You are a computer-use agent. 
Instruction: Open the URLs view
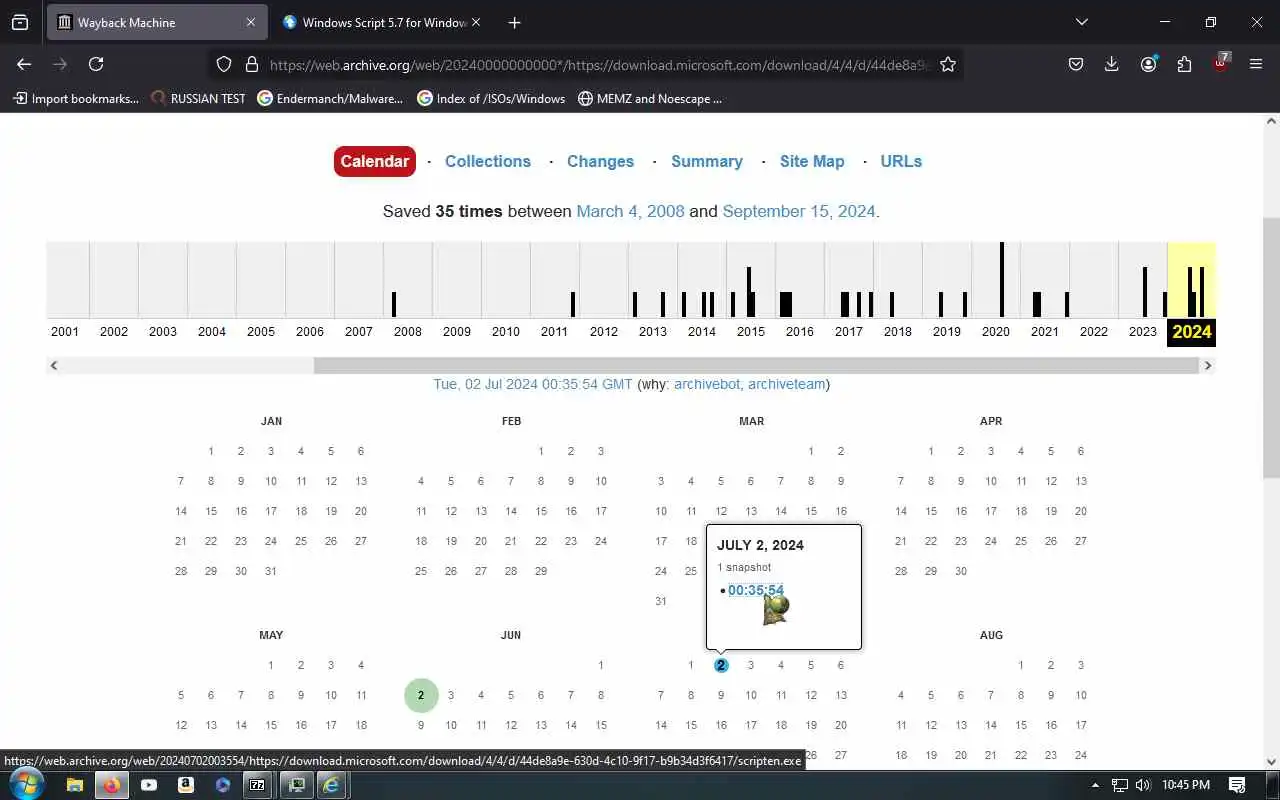click(901, 161)
